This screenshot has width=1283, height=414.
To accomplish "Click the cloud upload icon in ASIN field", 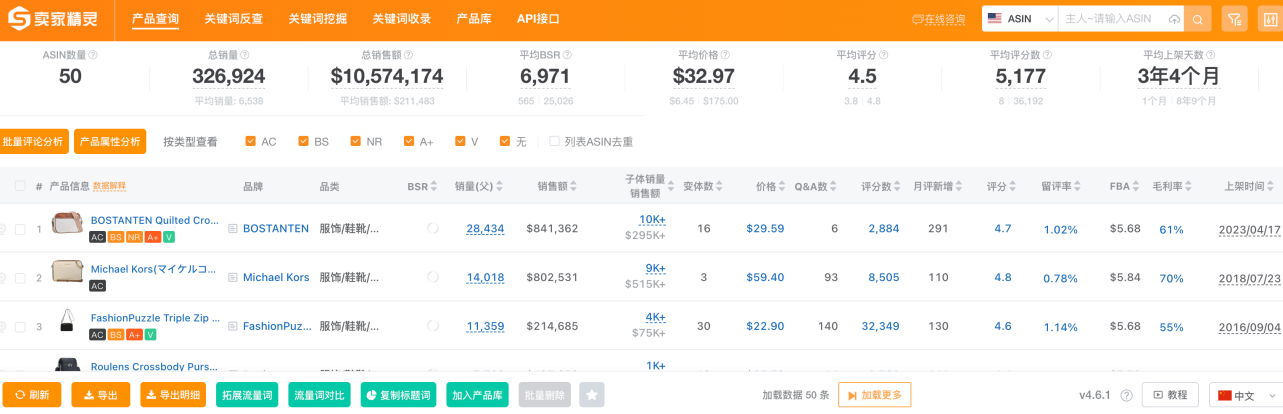I will pyautogui.click(x=1173, y=19).
